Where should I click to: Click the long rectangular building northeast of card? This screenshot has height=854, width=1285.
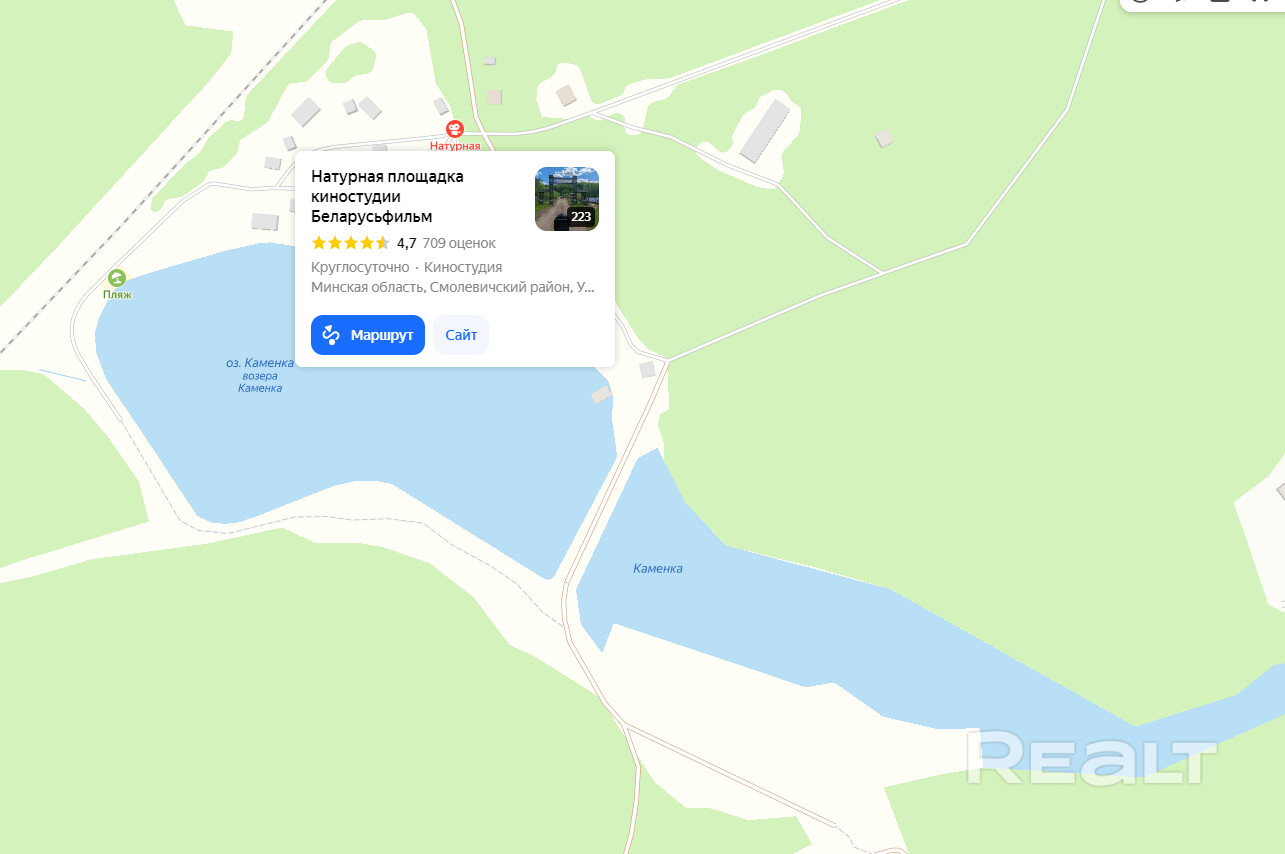pyautogui.click(x=765, y=130)
